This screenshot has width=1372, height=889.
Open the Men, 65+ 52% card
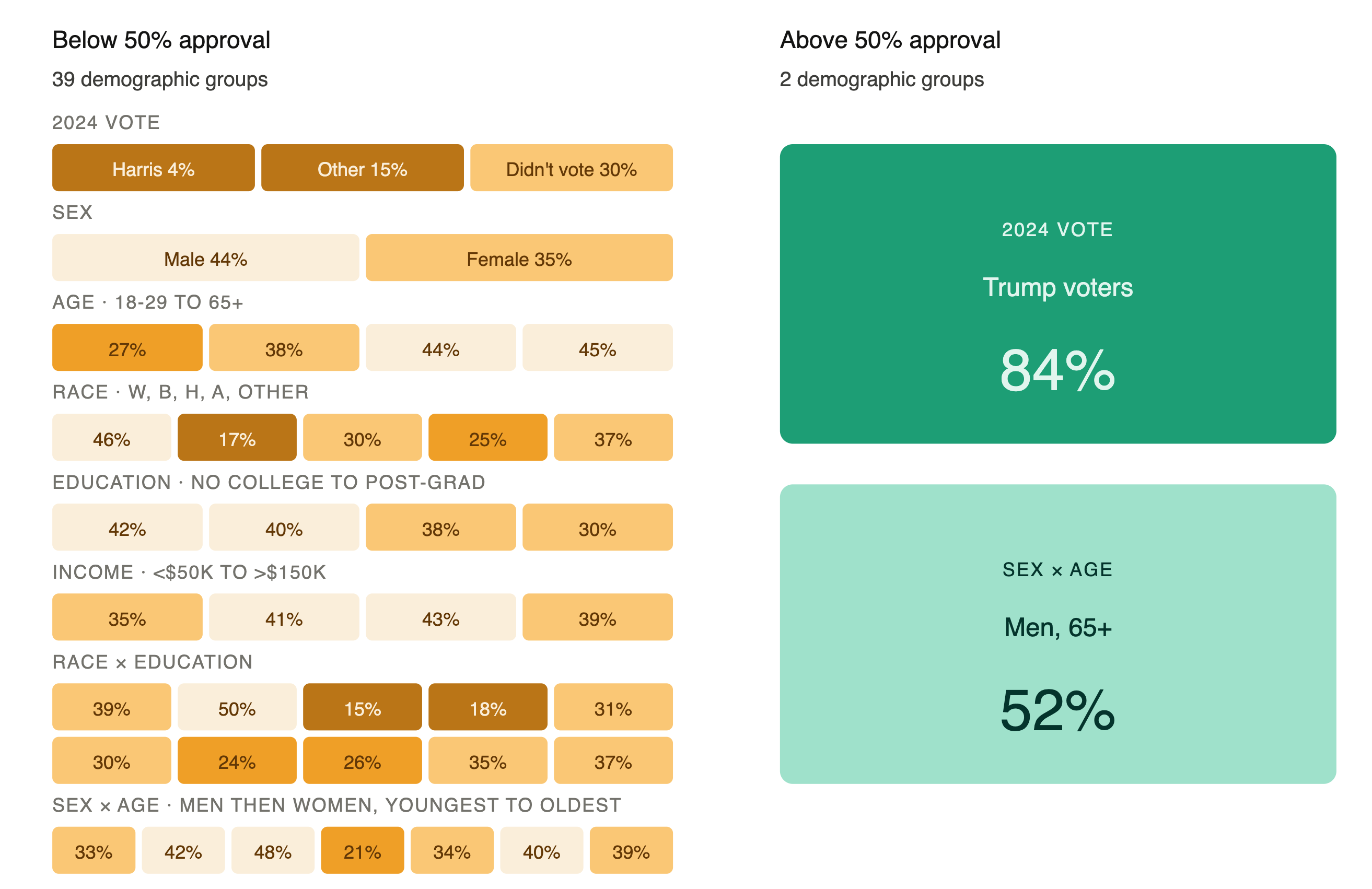click(x=1058, y=634)
